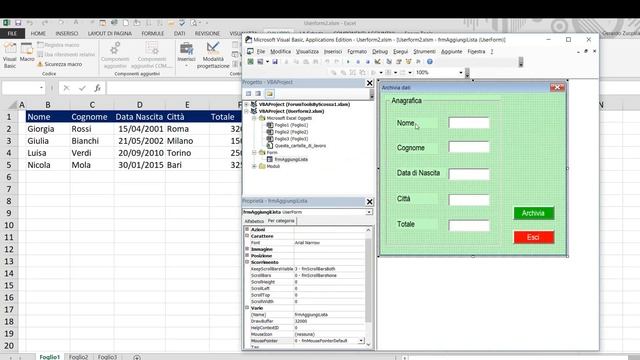Select cell containing Giorgia
This screenshot has height=360, width=640.
pos(47,129)
